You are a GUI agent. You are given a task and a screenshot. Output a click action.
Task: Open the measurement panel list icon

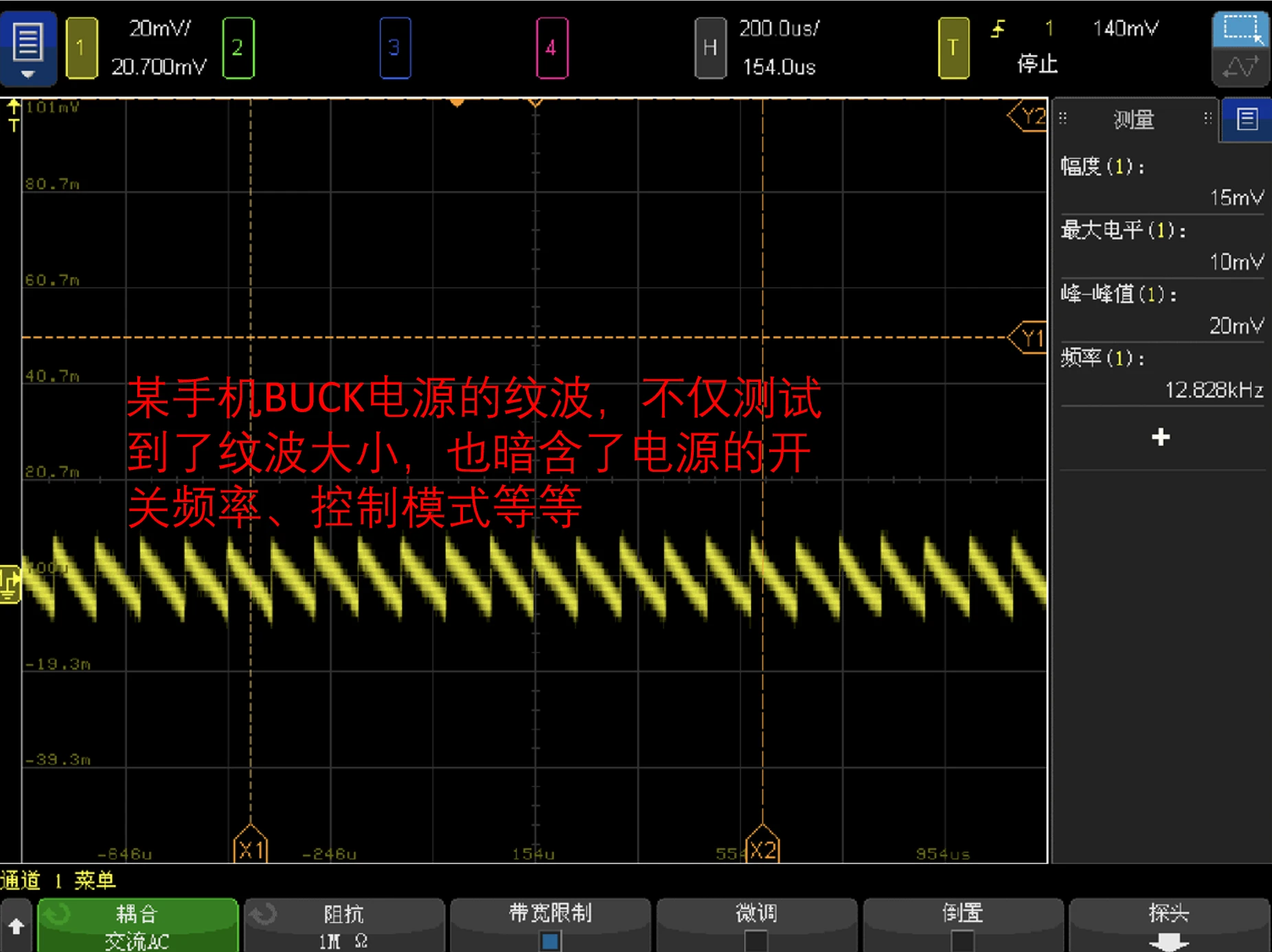pos(1247,120)
